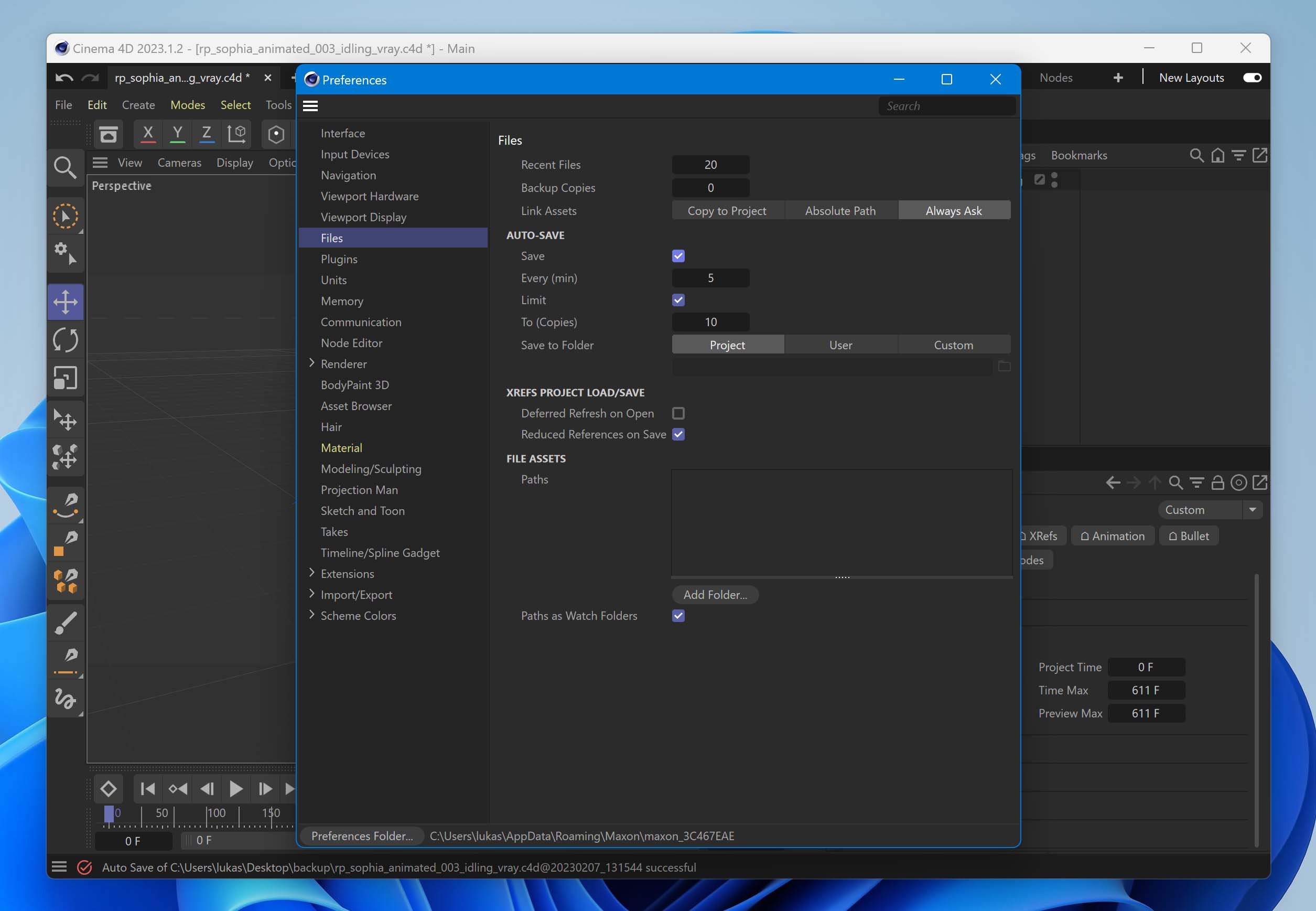This screenshot has width=1316, height=911.
Task: Click the Every (min) value field
Action: click(710, 278)
